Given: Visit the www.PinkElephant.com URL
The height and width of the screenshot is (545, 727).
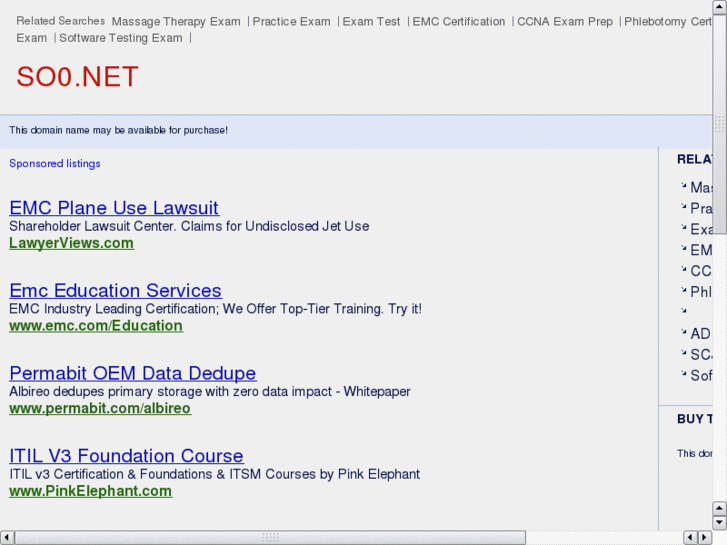Looking at the screenshot, I should click(x=90, y=491).
